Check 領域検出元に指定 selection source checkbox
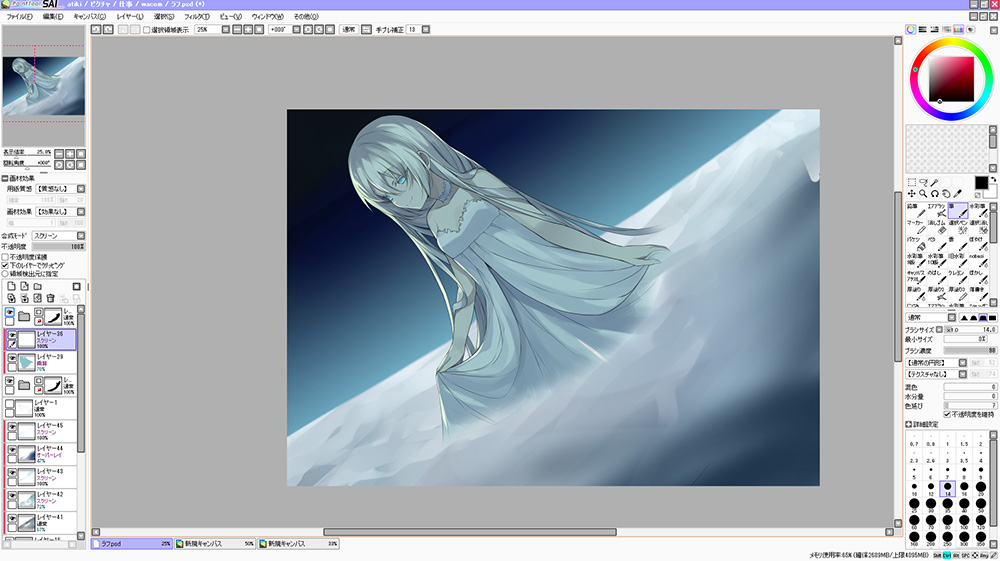The width and height of the screenshot is (1000, 561). click(5, 273)
